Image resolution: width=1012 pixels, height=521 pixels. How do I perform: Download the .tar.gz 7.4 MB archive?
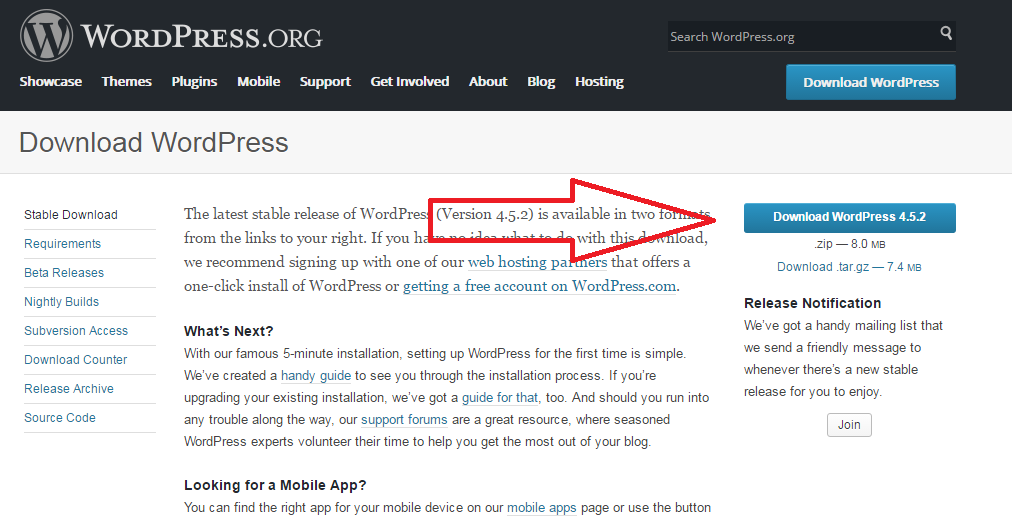click(849, 267)
